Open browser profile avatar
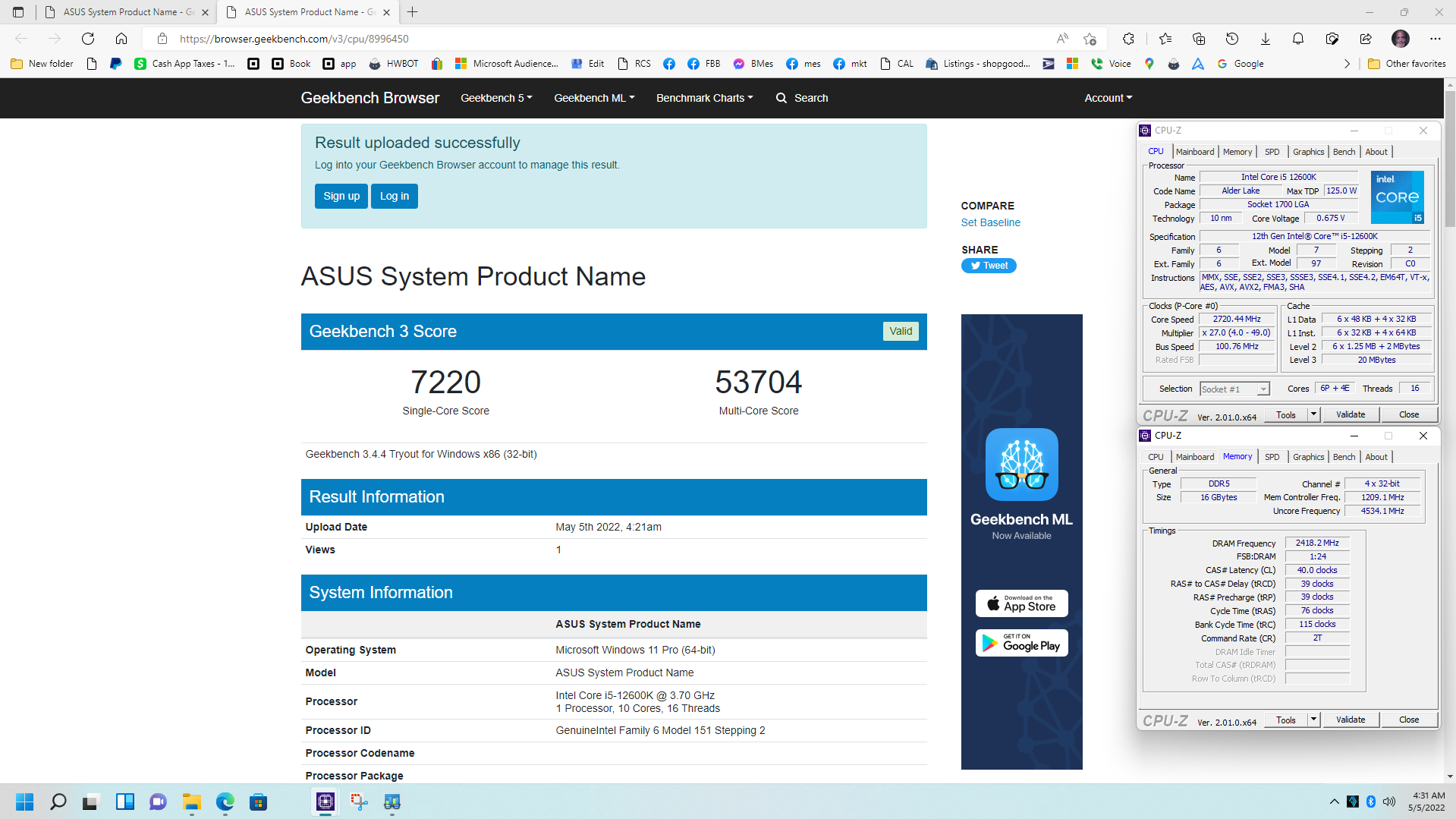Image resolution: width=1456 pixels, height=819 pixels. 1401,39
